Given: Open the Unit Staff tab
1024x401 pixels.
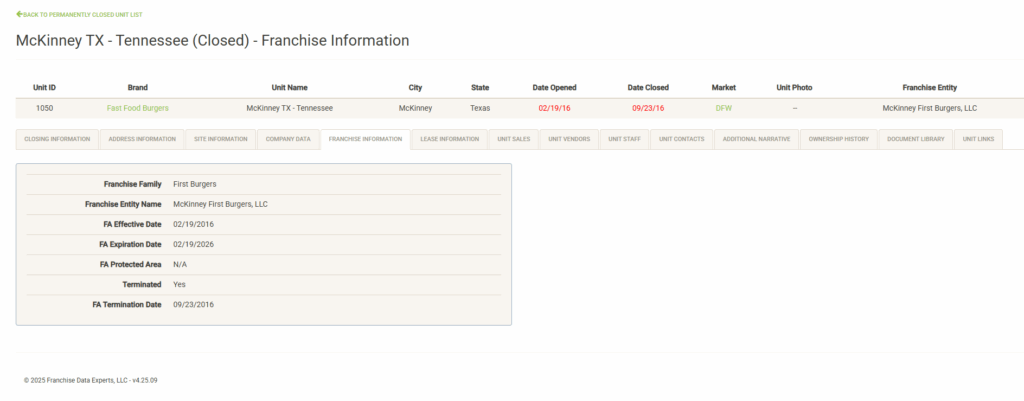Looking at the screenshot, I should click(x=625, y=139).
